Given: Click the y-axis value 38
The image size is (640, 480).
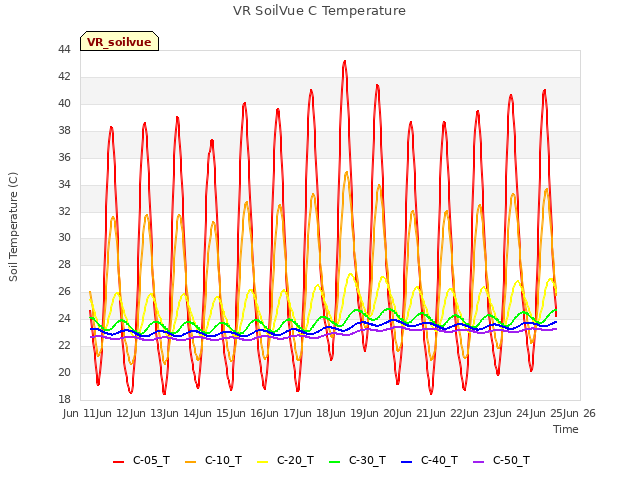Looking at the screenshot, I should 64,130.
